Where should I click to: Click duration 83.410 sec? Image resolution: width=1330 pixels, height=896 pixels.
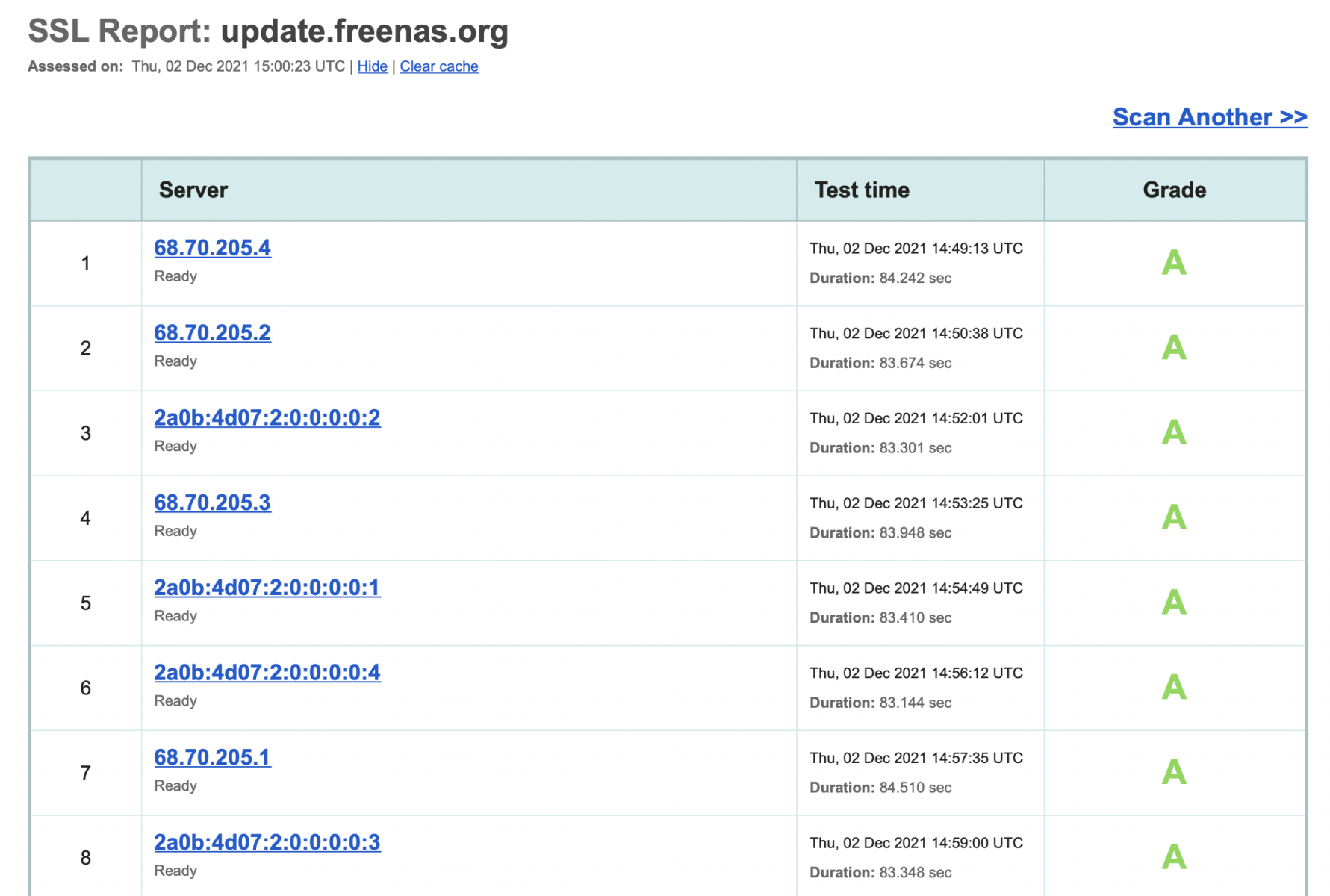point(880,618)
